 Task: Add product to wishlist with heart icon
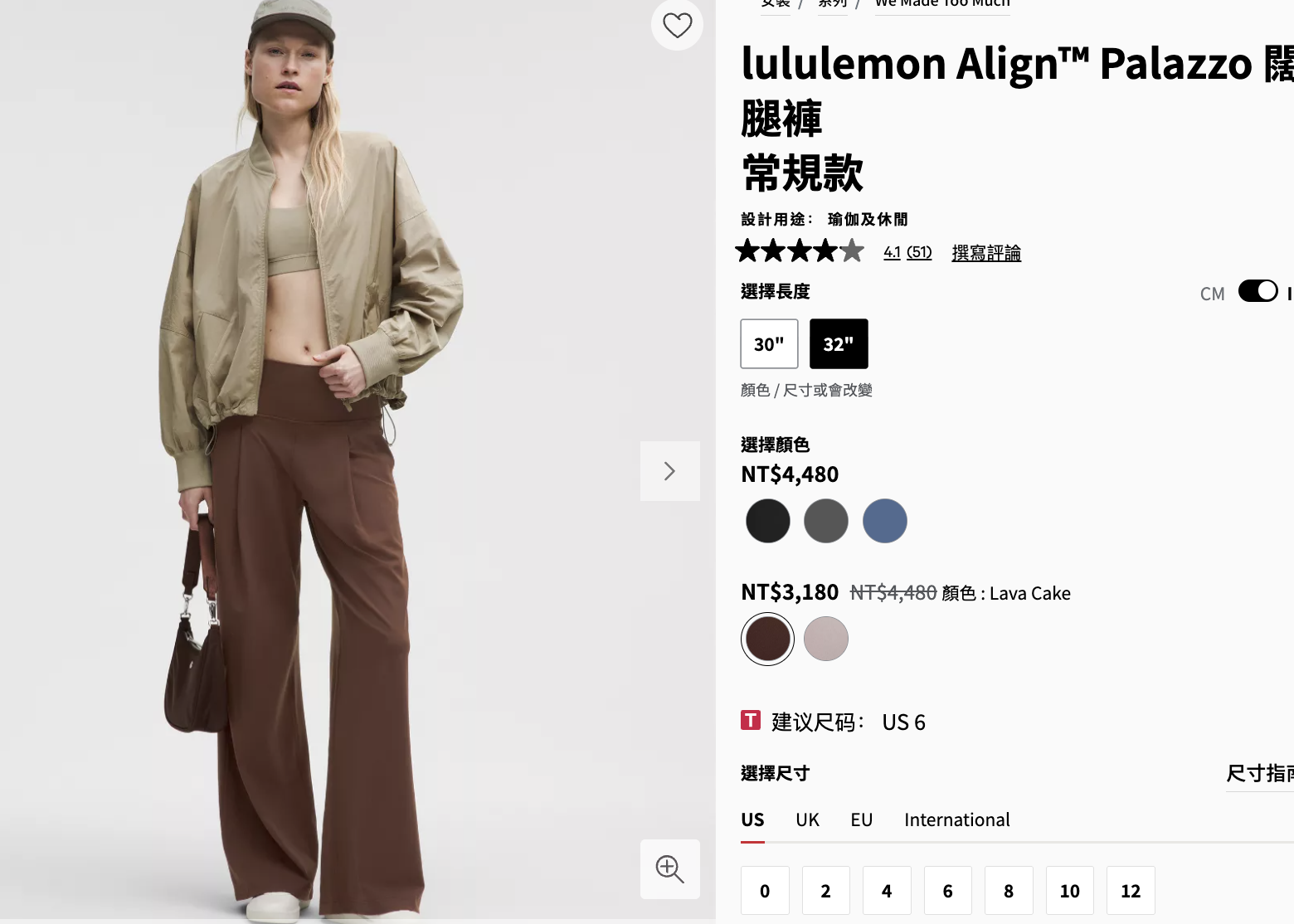click(x=677, y=25)
